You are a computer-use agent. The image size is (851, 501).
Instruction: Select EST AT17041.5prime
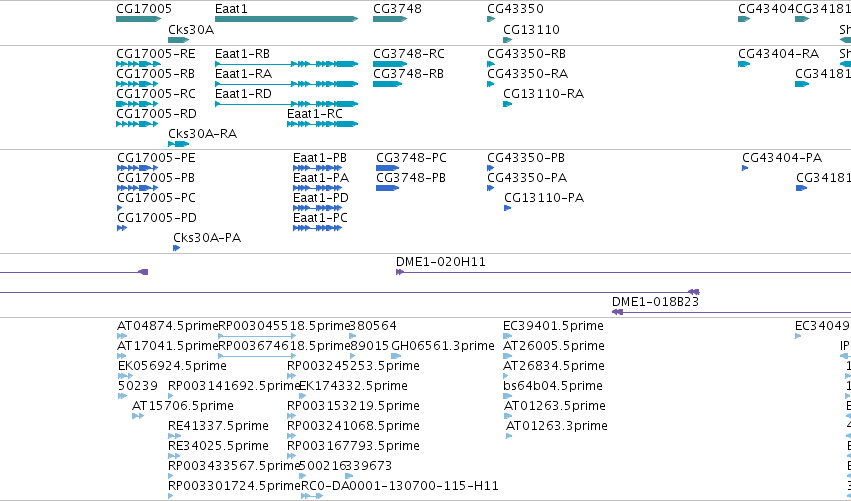tap(122, 357)
